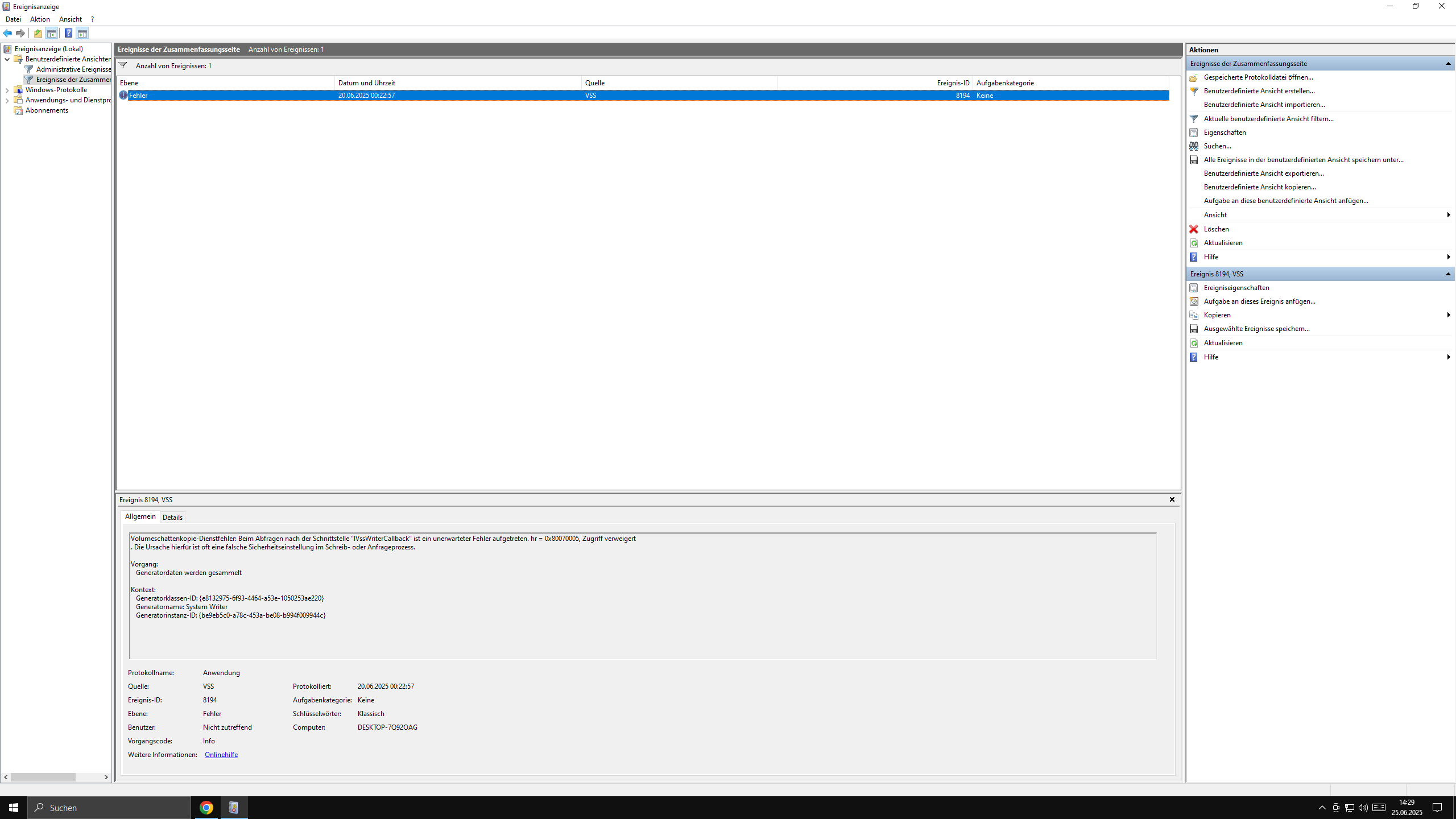The height and width of the screenshot is (819, 1456).
Task: Expand the Kopieren submenu arrow
Action: (x=1448, y=315)
